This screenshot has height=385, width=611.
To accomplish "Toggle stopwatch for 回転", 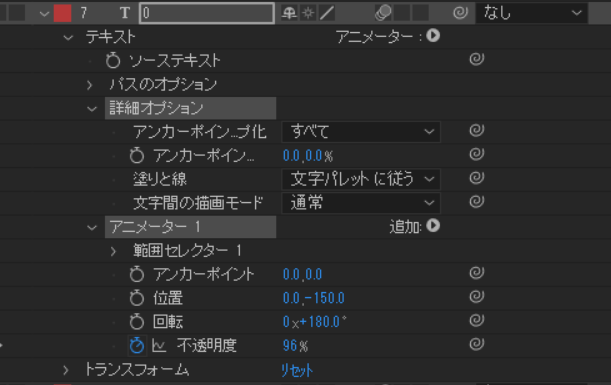I will 137,321.
